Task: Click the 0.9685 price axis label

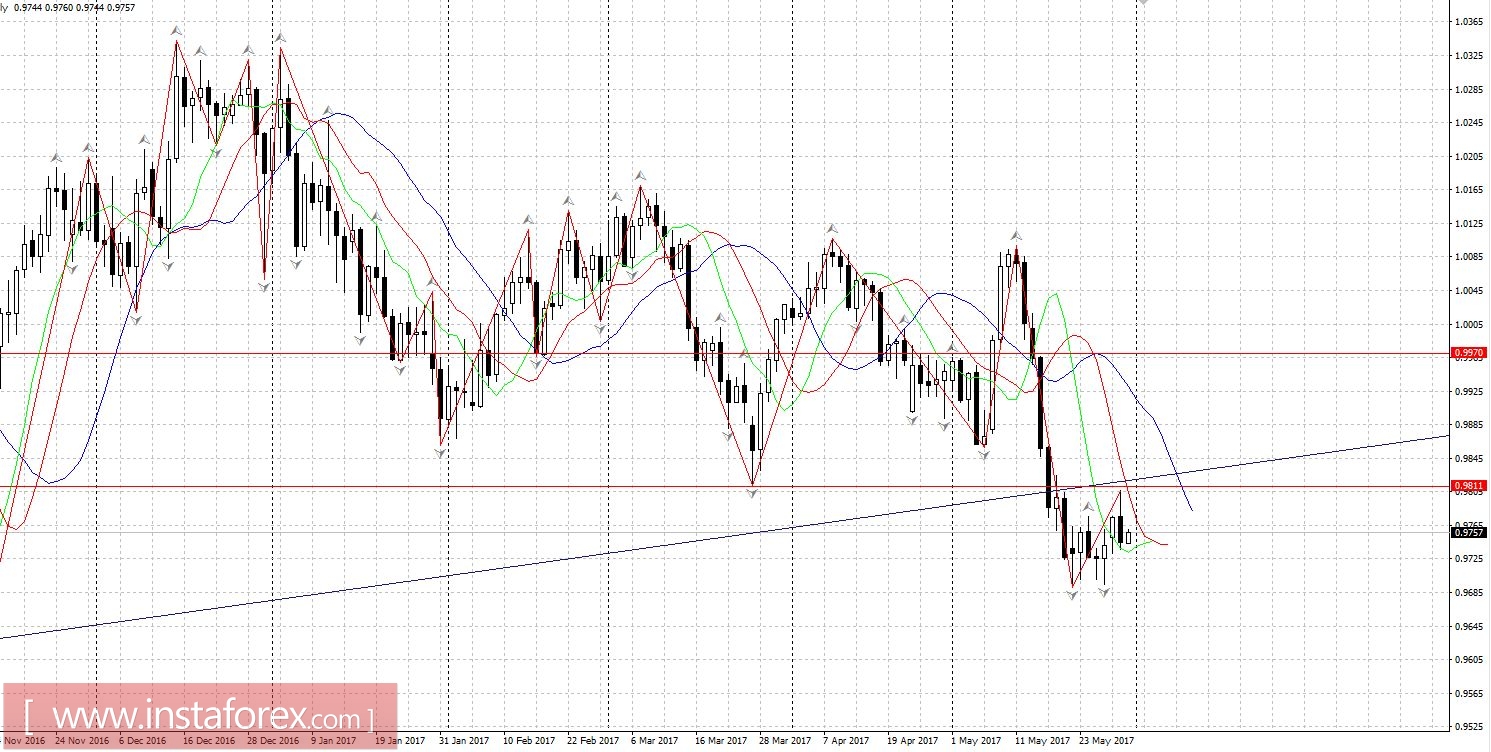Action: 1469,593
